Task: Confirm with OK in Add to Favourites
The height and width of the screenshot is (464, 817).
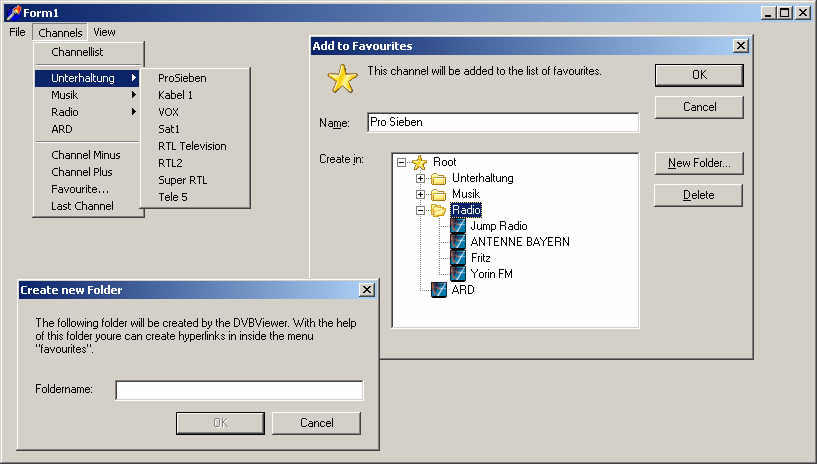Action: click(699, 75)
